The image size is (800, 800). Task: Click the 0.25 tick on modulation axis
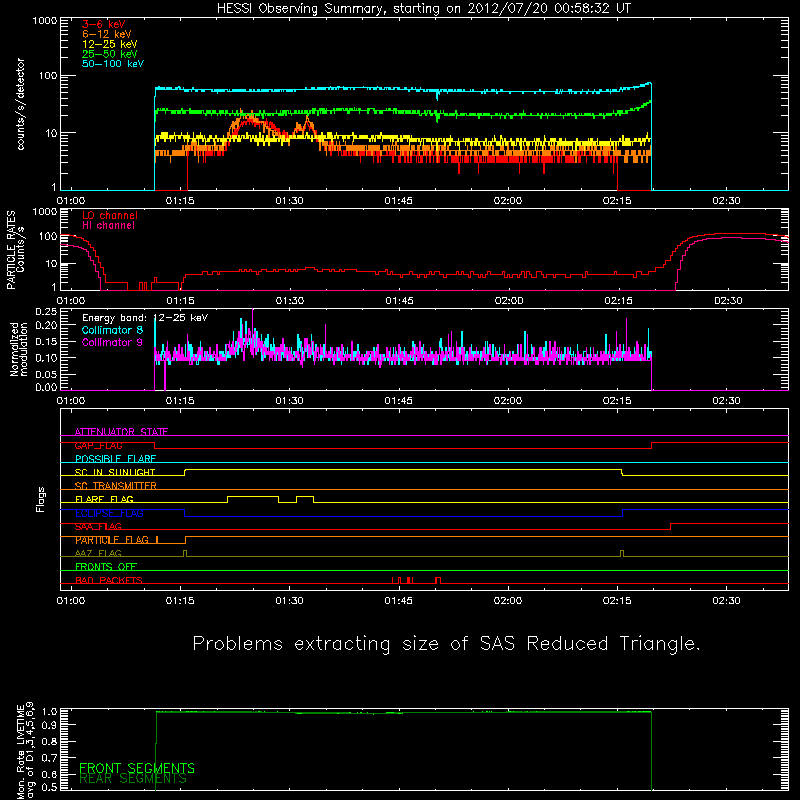46,312
